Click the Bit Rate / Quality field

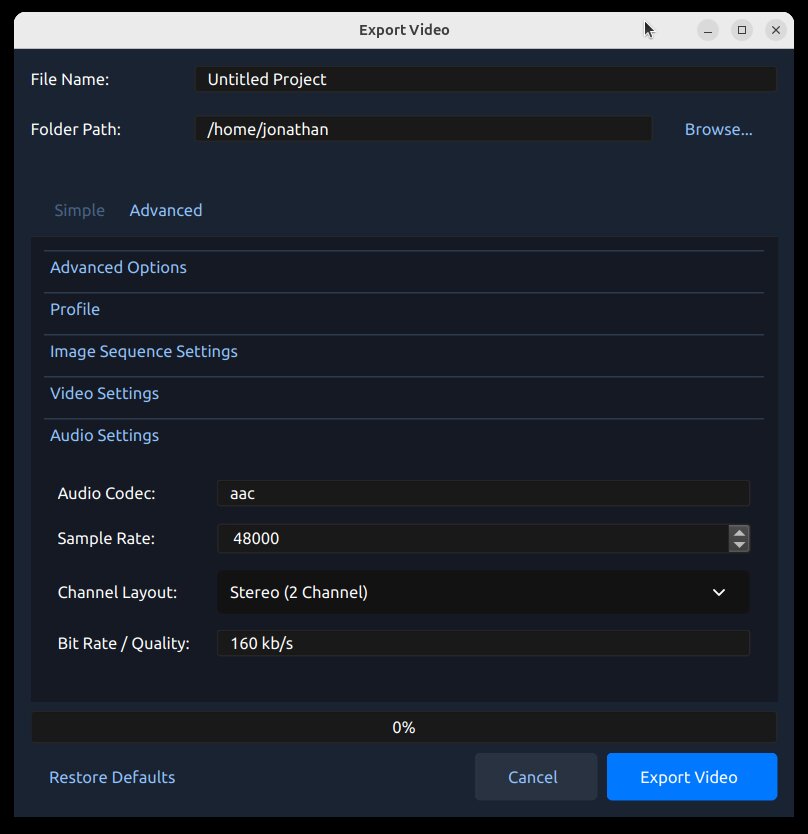tap(482, 643)
